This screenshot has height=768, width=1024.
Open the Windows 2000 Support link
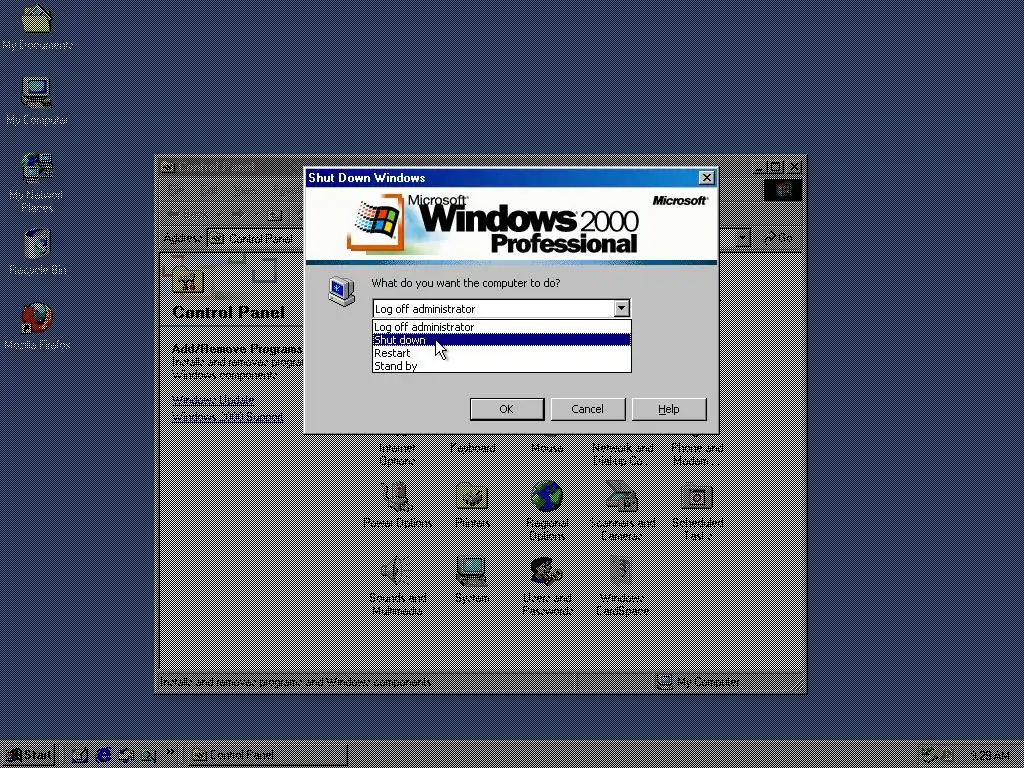pyautogui.click(x=227, y=417)
